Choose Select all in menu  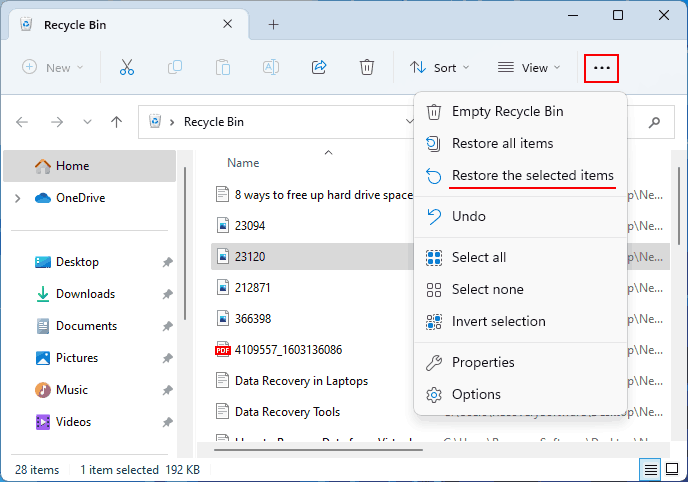tap(520, 257)
